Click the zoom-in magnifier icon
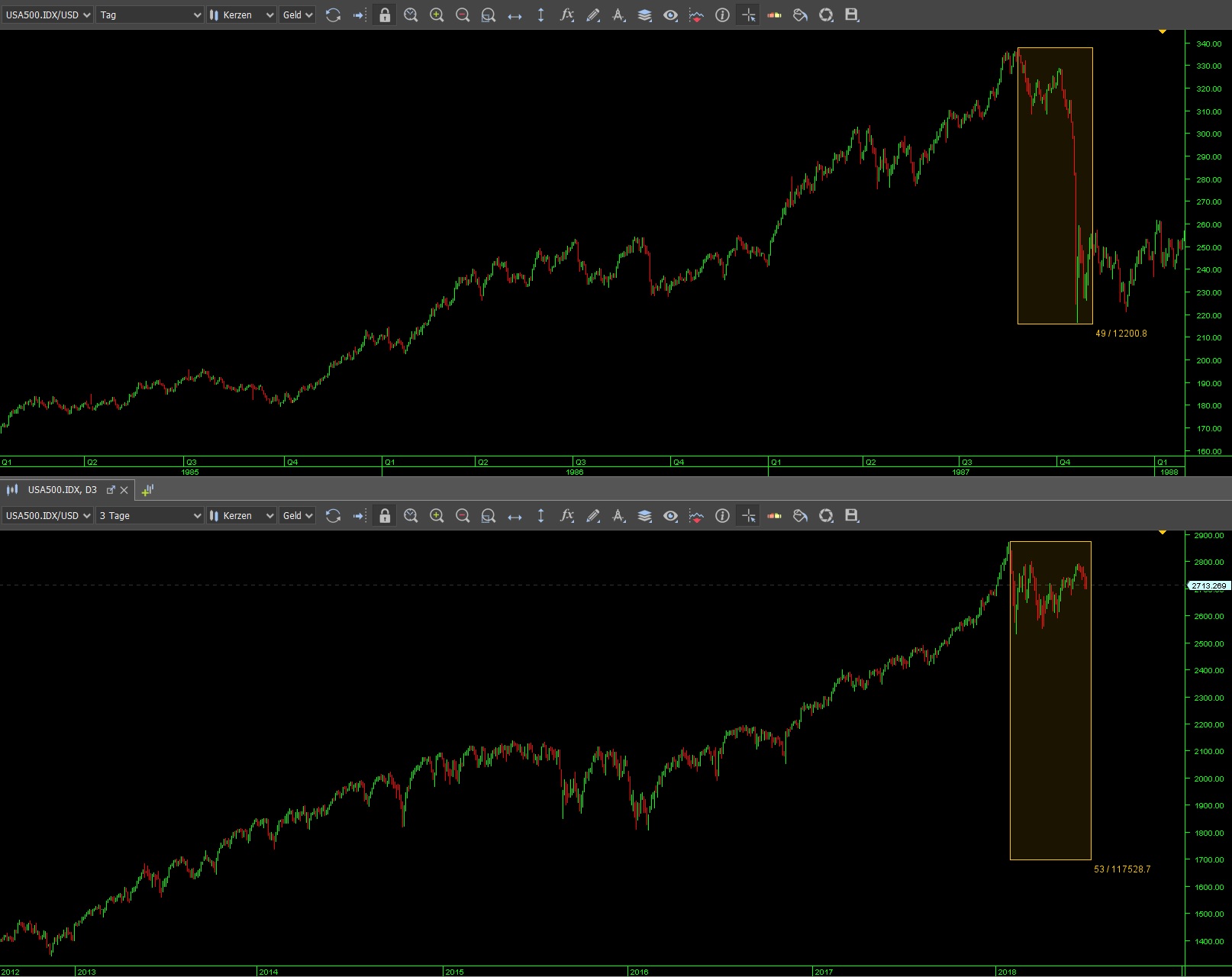 coord(437,15)
